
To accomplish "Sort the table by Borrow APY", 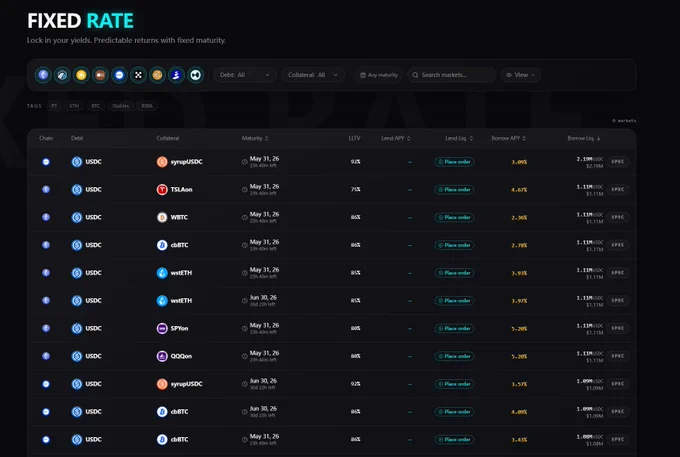I will tap(508, 138).
